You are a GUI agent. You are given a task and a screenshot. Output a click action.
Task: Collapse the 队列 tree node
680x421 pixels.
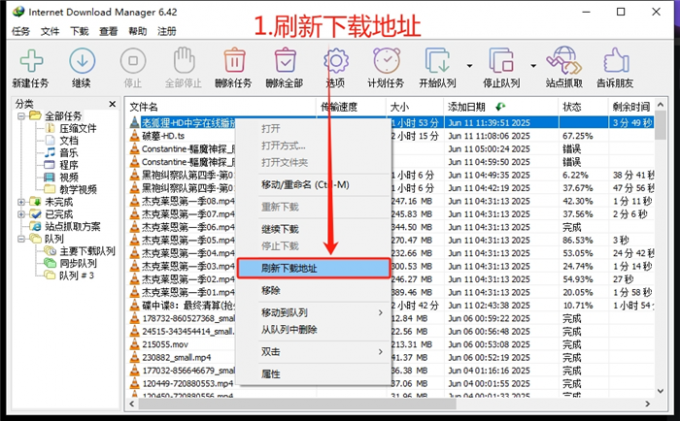point(21,238)
